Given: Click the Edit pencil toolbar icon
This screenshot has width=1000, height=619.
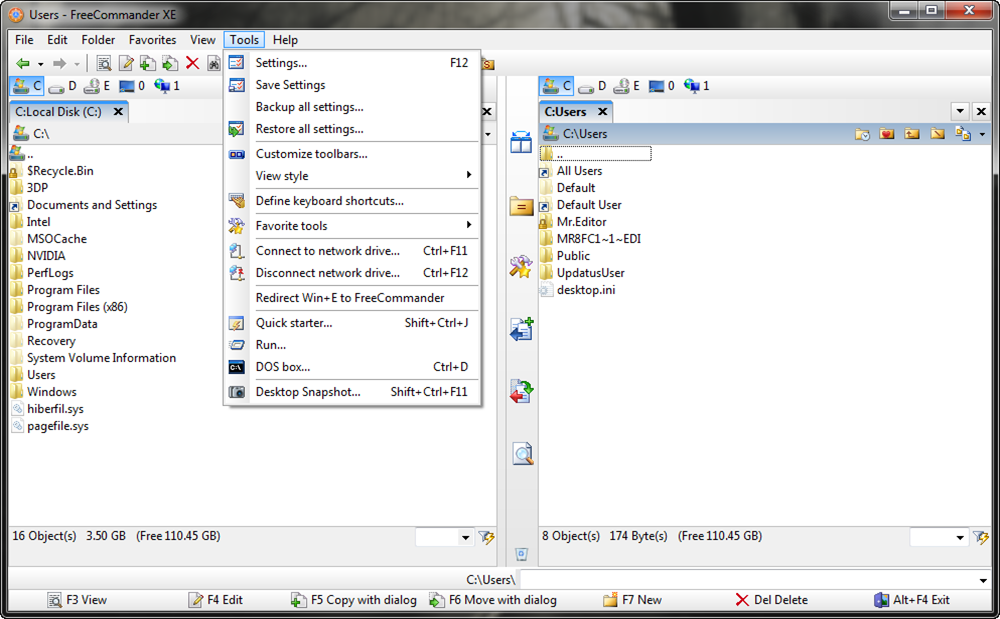Looking at the screenshot, I should point(126,63).
